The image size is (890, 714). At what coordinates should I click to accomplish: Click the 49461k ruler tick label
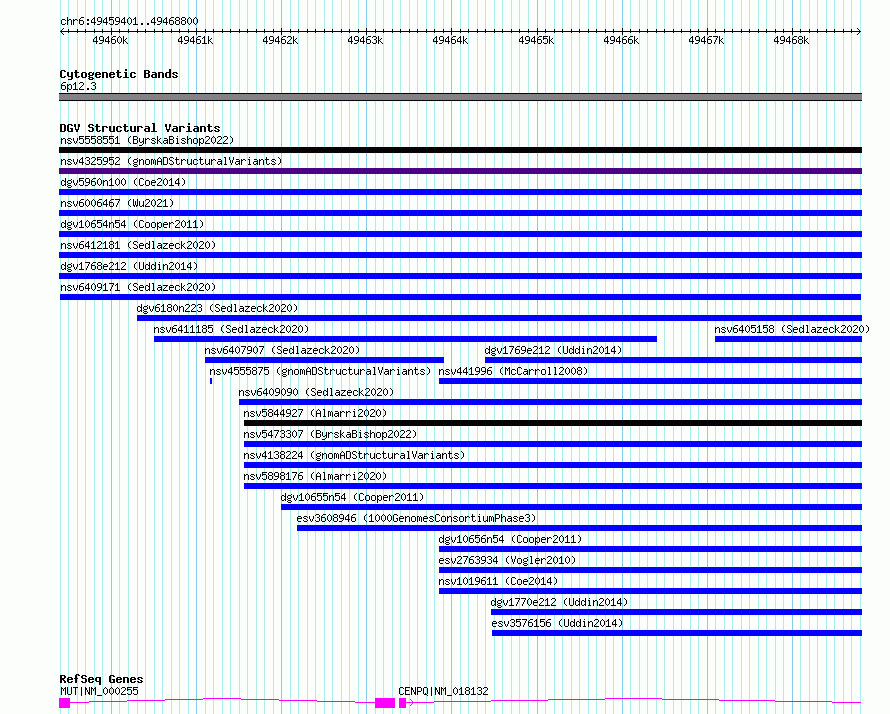195,40
